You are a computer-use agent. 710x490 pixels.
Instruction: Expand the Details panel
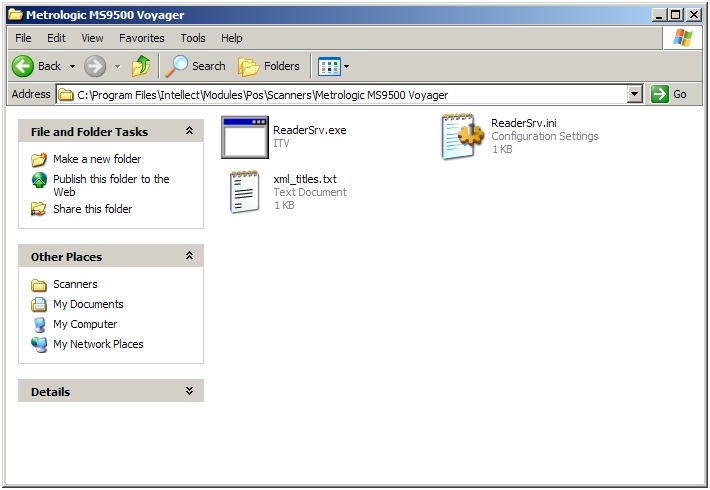[x=189, y=391]
